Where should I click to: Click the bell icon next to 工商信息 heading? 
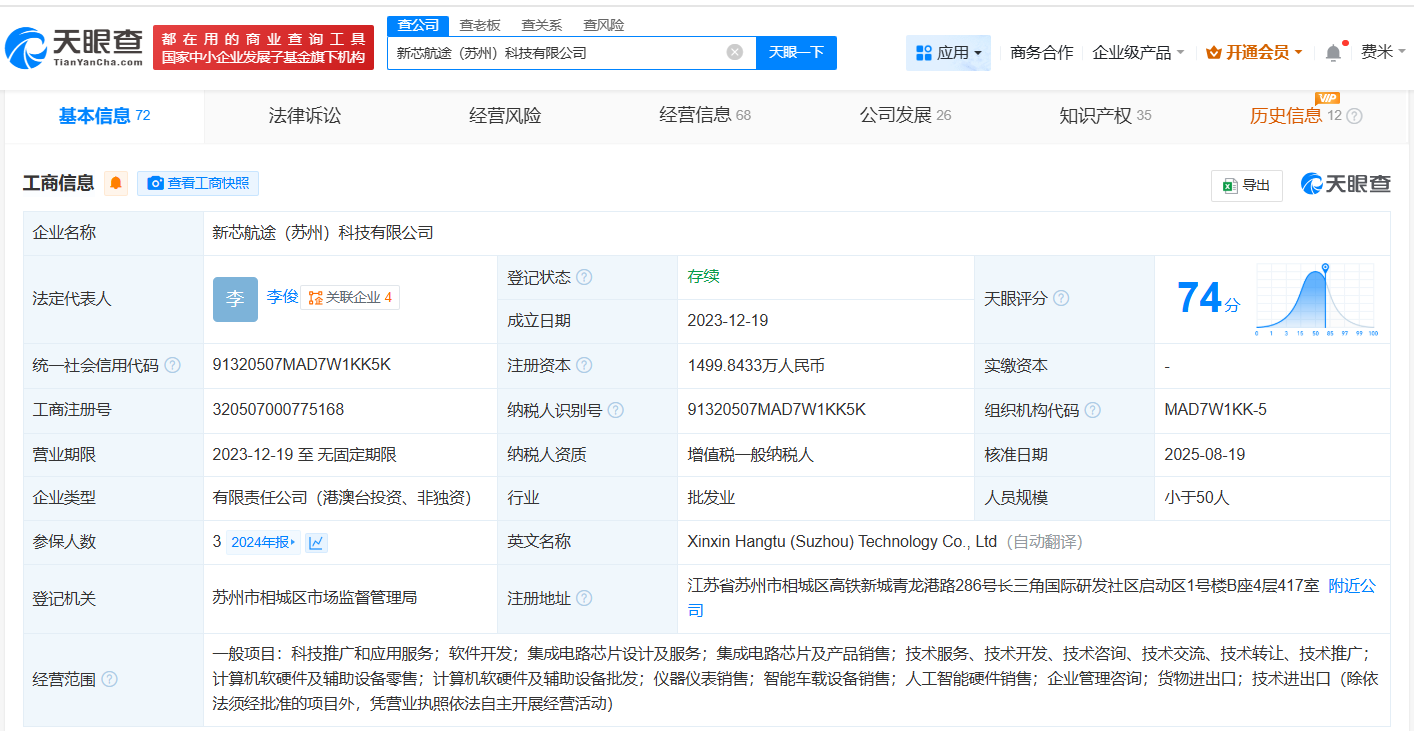(x=116, y=183)
